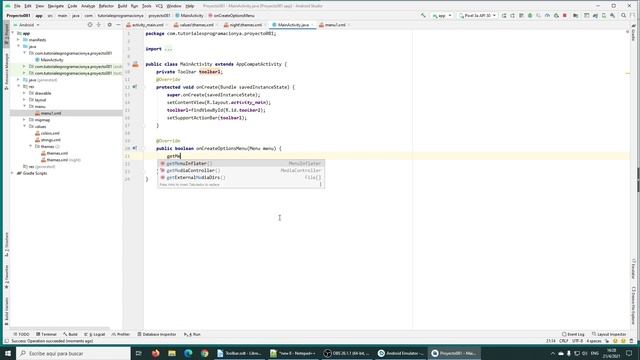
Task: Click Select Opened File target icon
Action: (x=90, y=25)
